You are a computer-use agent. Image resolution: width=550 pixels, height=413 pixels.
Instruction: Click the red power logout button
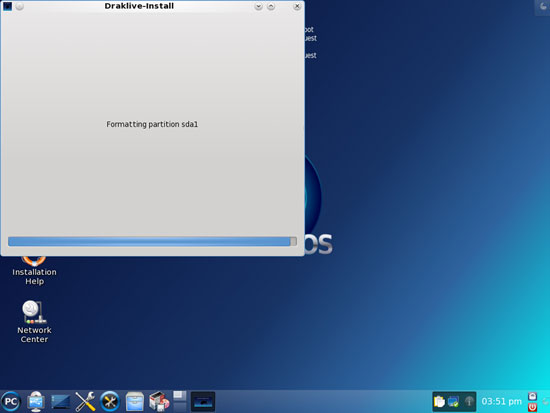(x=532, y=407)
